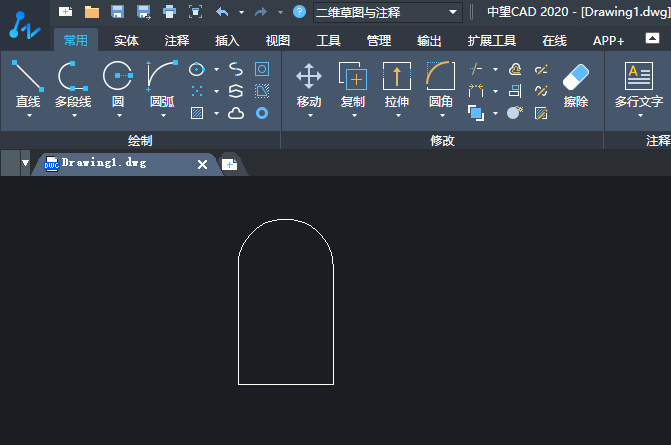The width and height of the screenshot is (671, 445).
Task: Select the 复制 copy tool
Action: tap(353, 84)
